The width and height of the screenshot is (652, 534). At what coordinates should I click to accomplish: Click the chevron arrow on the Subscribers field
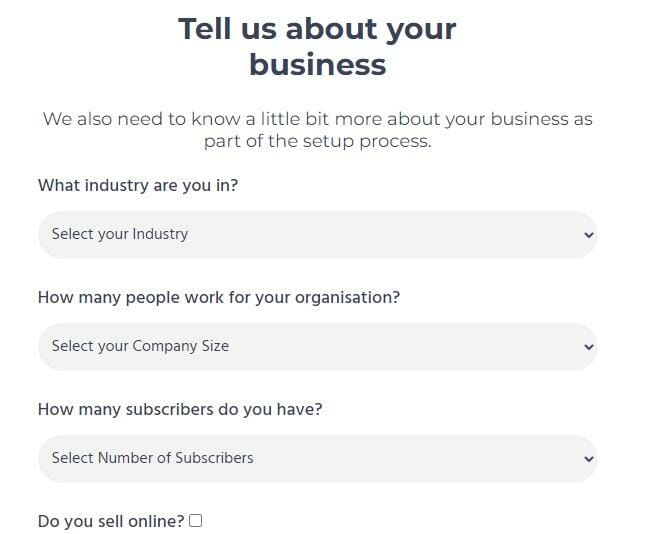[589, 460]
